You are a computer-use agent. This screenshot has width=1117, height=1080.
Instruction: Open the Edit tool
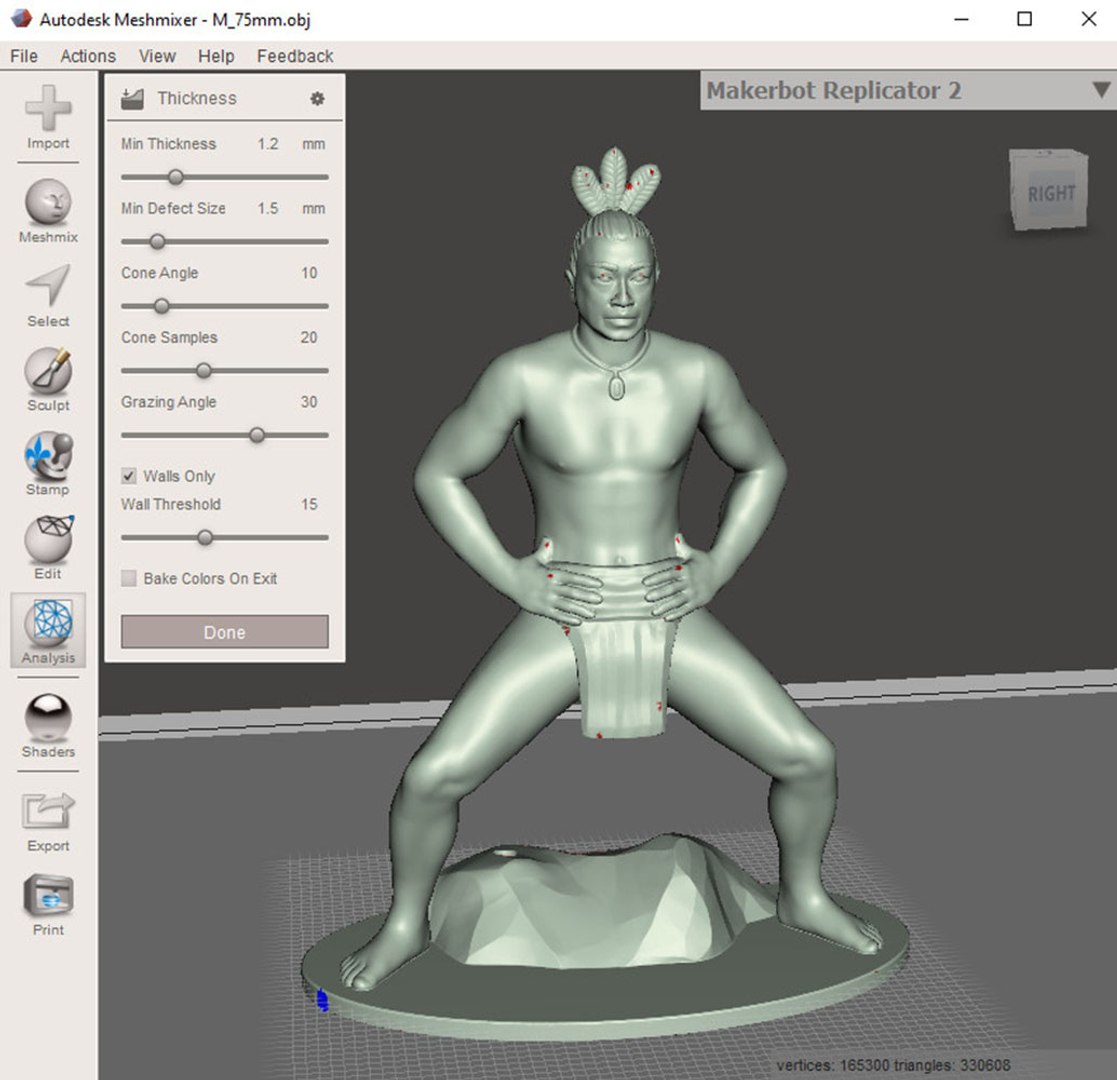click(x=48, y=547)
